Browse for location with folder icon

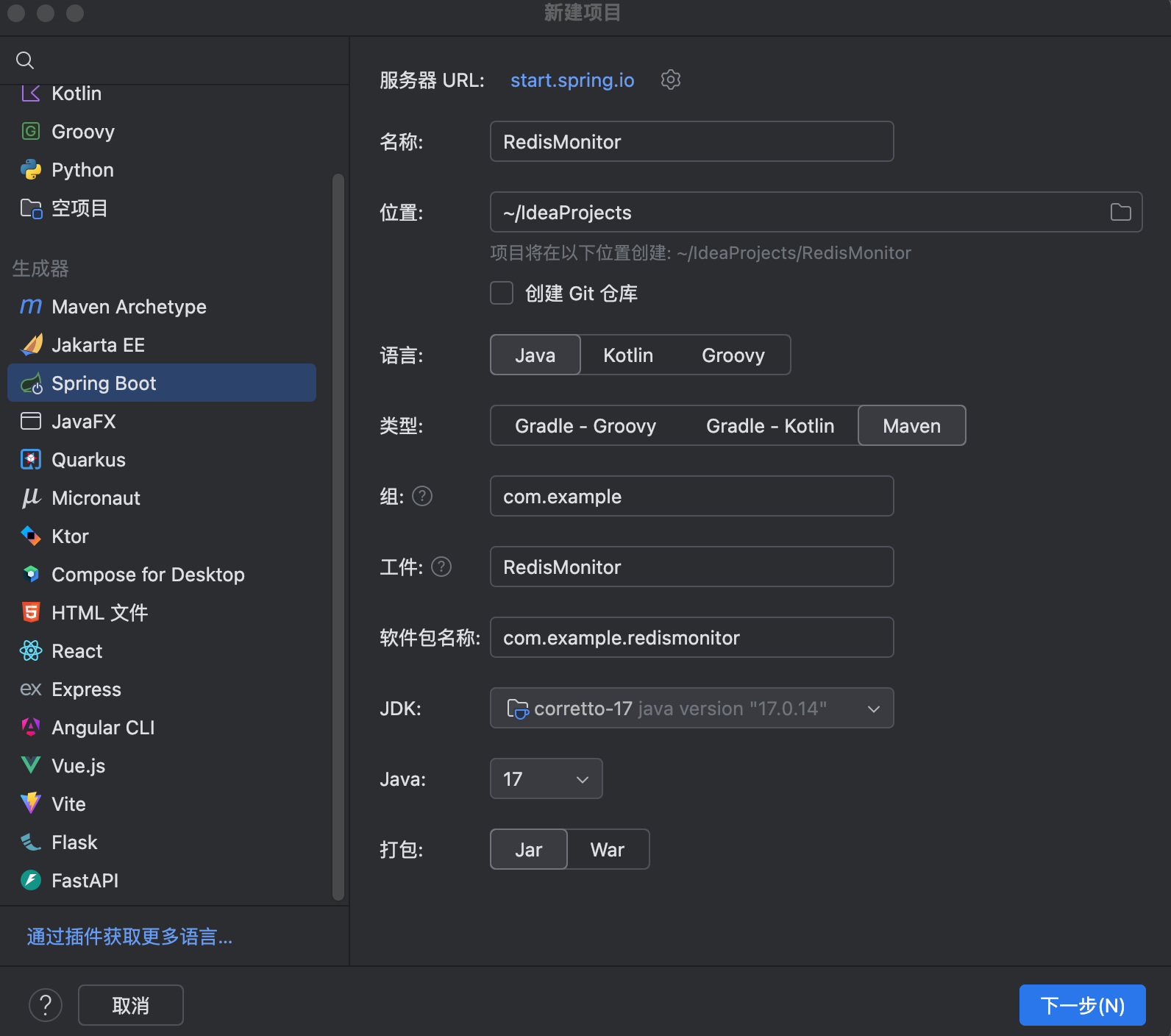1121,213
